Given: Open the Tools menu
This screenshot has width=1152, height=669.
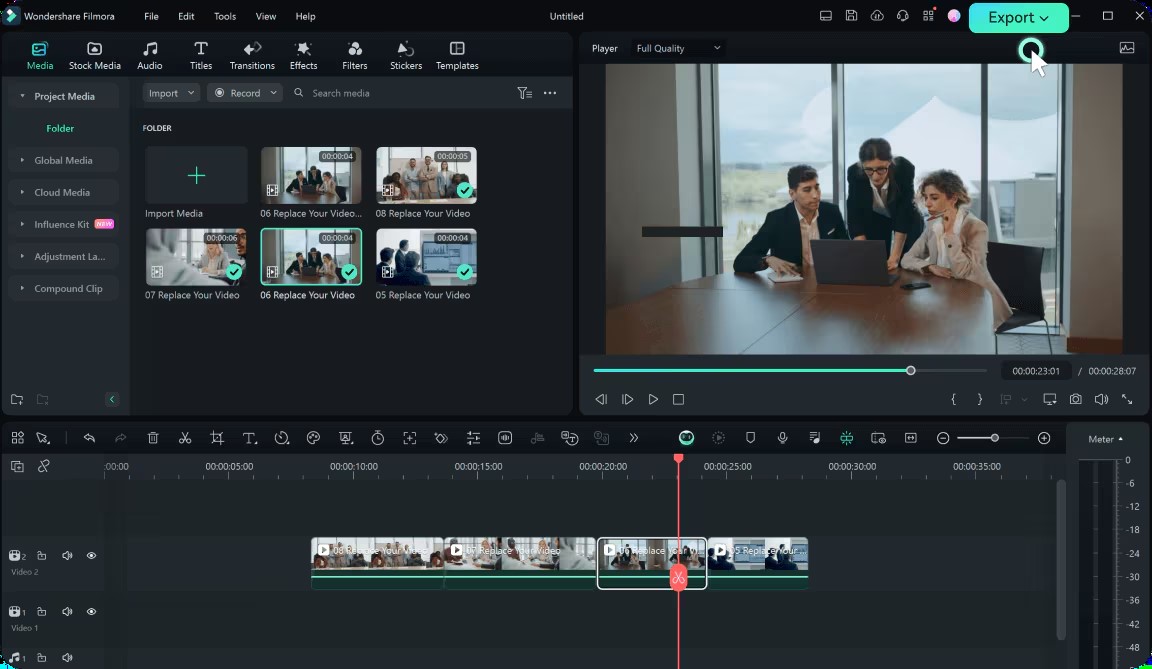Looking at the screenshot, I should [225, 16].
